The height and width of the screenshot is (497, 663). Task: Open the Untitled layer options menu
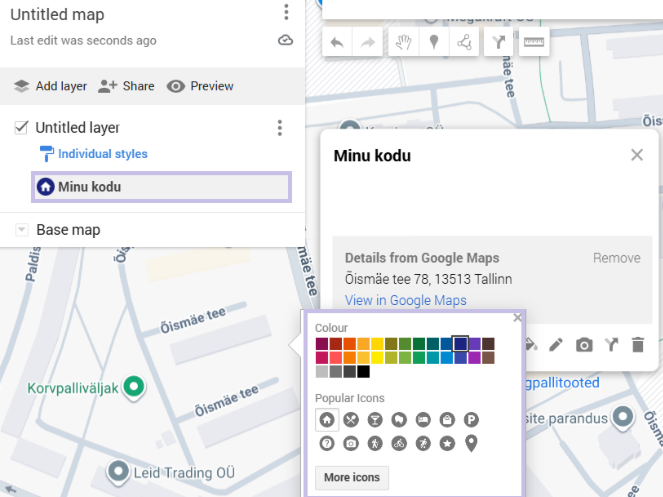[x=280, y=128]
